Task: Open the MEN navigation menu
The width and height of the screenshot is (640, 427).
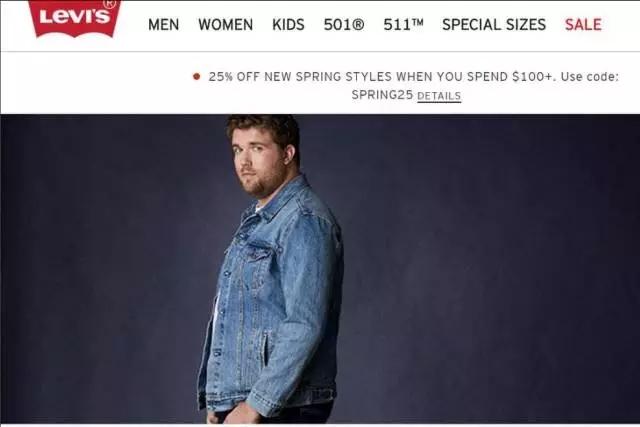Action: pos(163,24)
